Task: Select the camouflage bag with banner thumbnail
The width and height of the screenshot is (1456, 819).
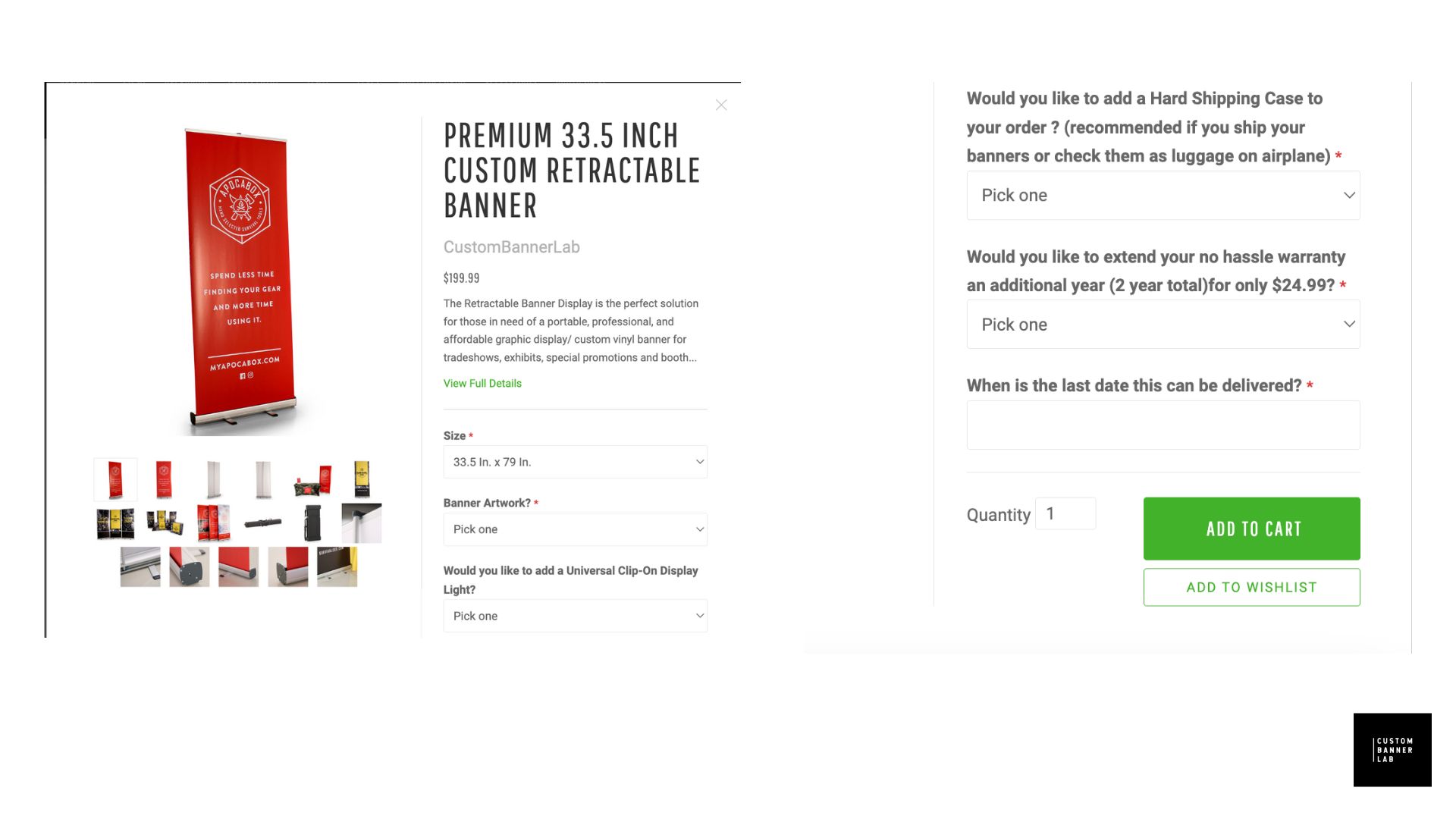Action: click(x=312, y=480)
